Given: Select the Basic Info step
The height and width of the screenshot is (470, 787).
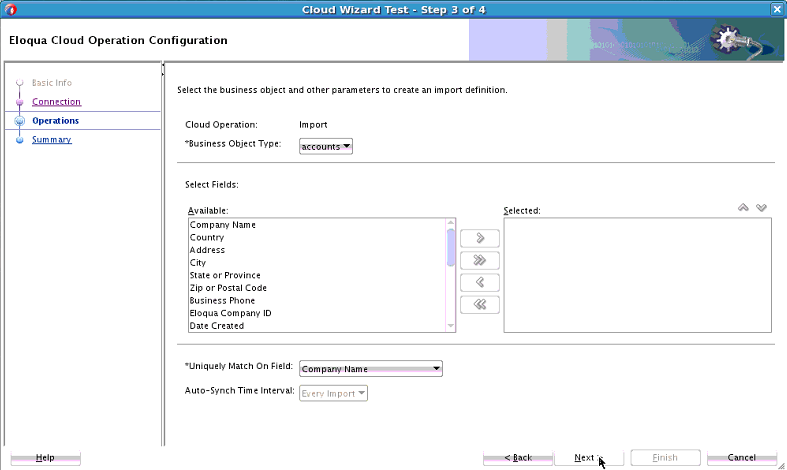Looking at the screenshot, I should pyautogui.click(x=52, y=82).
